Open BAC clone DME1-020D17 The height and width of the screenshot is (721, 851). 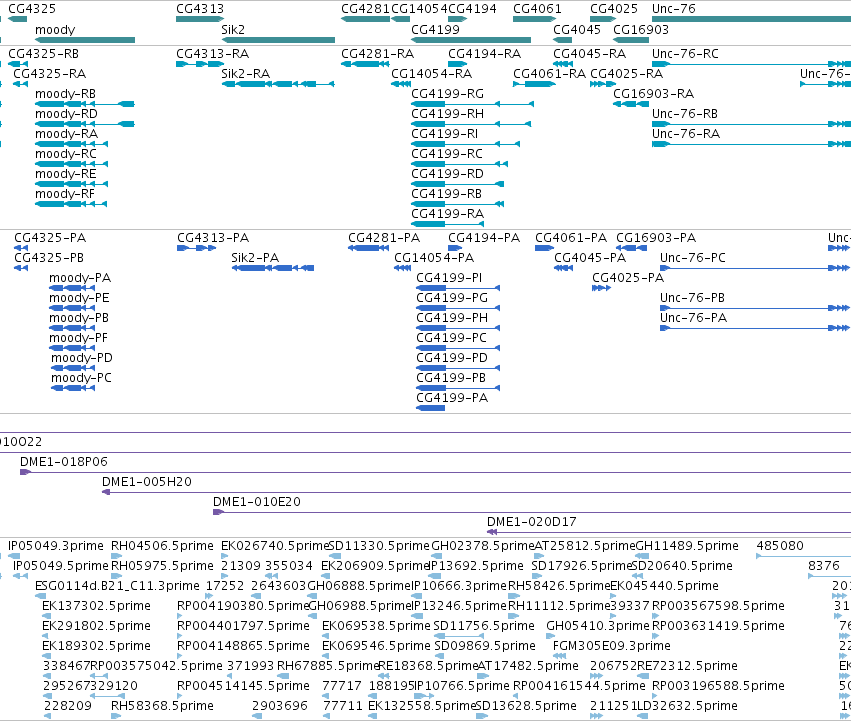669,532
